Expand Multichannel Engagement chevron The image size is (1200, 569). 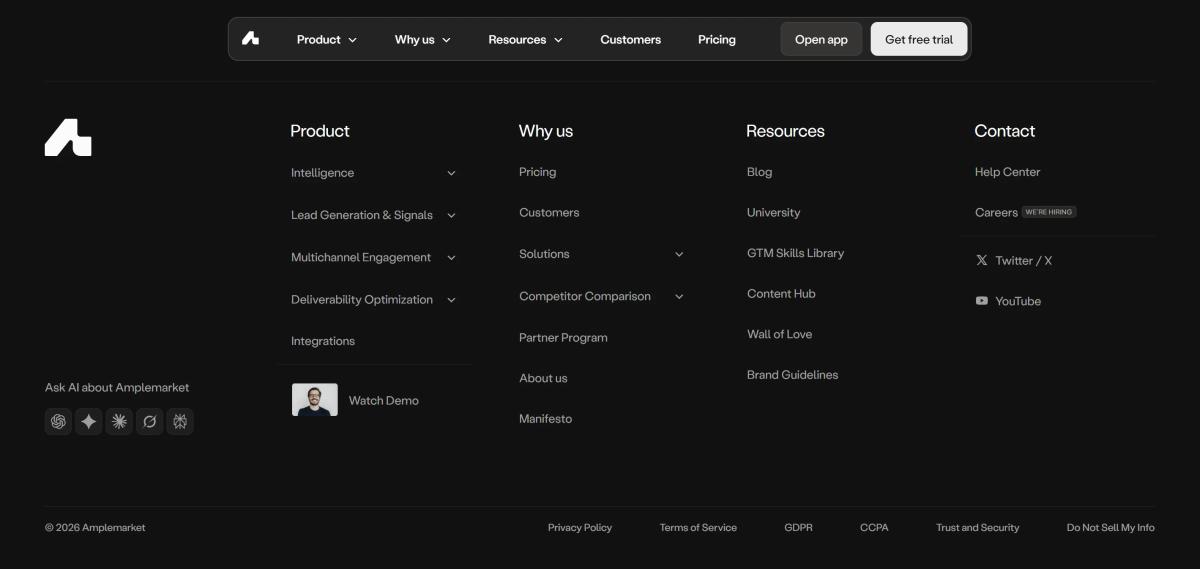coord(451,257)
